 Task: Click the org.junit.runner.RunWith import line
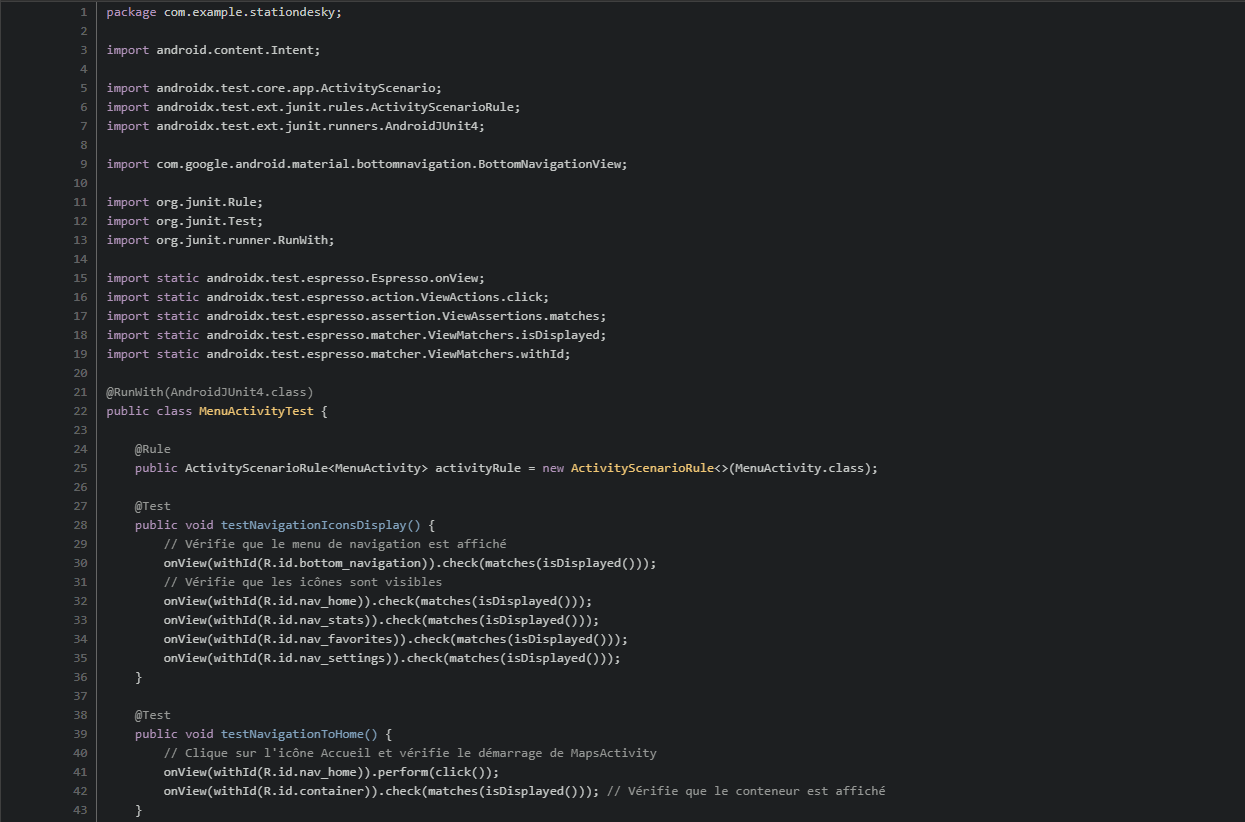click(220, 240)
